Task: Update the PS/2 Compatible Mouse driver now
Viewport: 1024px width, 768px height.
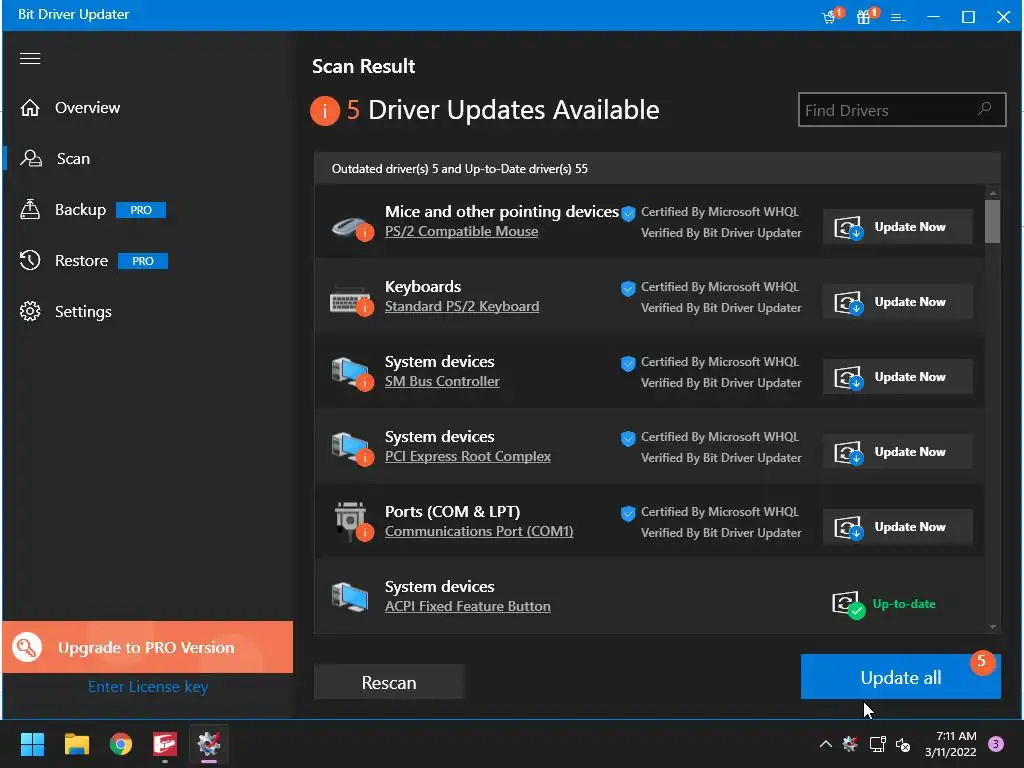Action: (x=898, y=227)
